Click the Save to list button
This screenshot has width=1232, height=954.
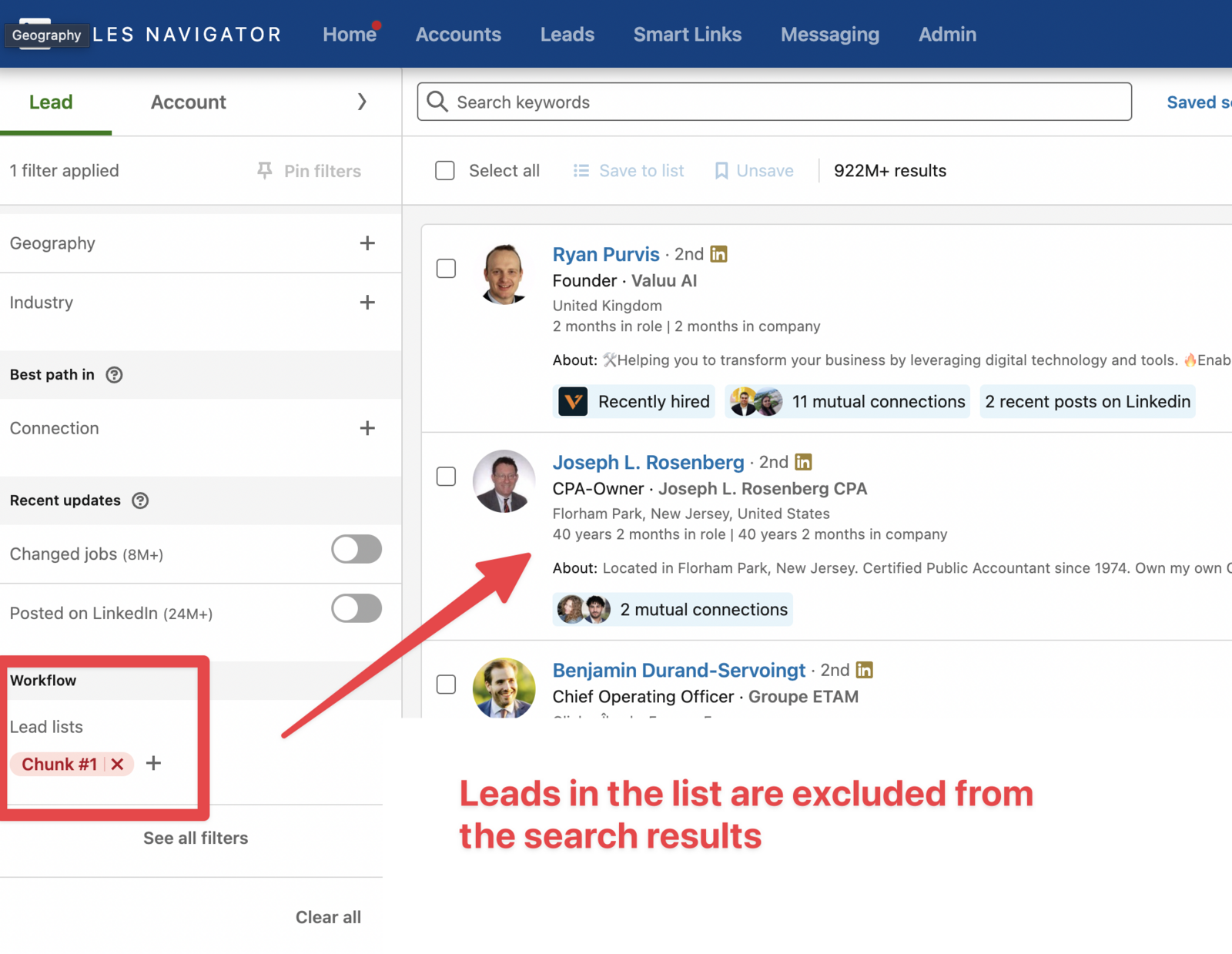point(628,171)
